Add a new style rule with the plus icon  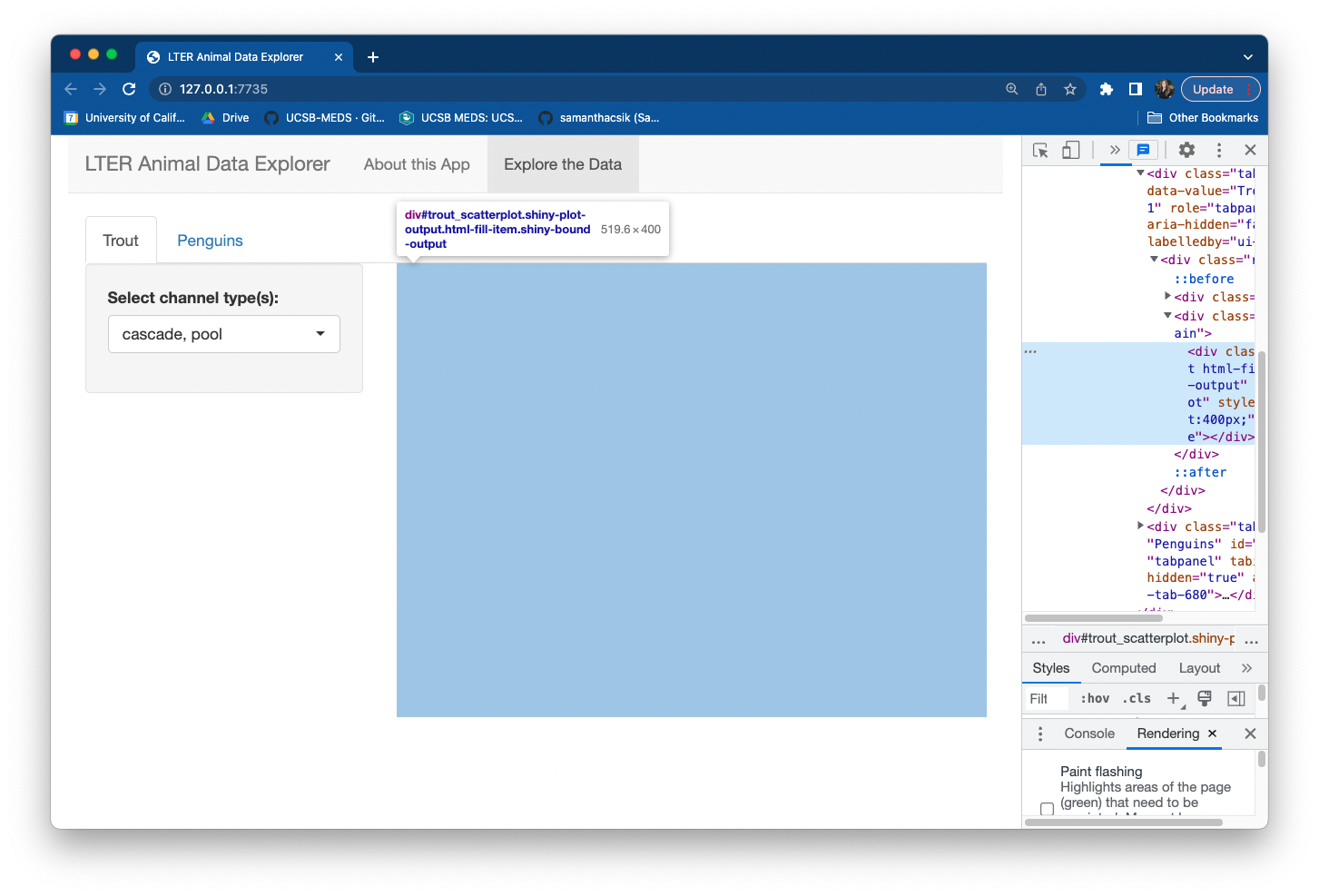tap(1172, 698)
